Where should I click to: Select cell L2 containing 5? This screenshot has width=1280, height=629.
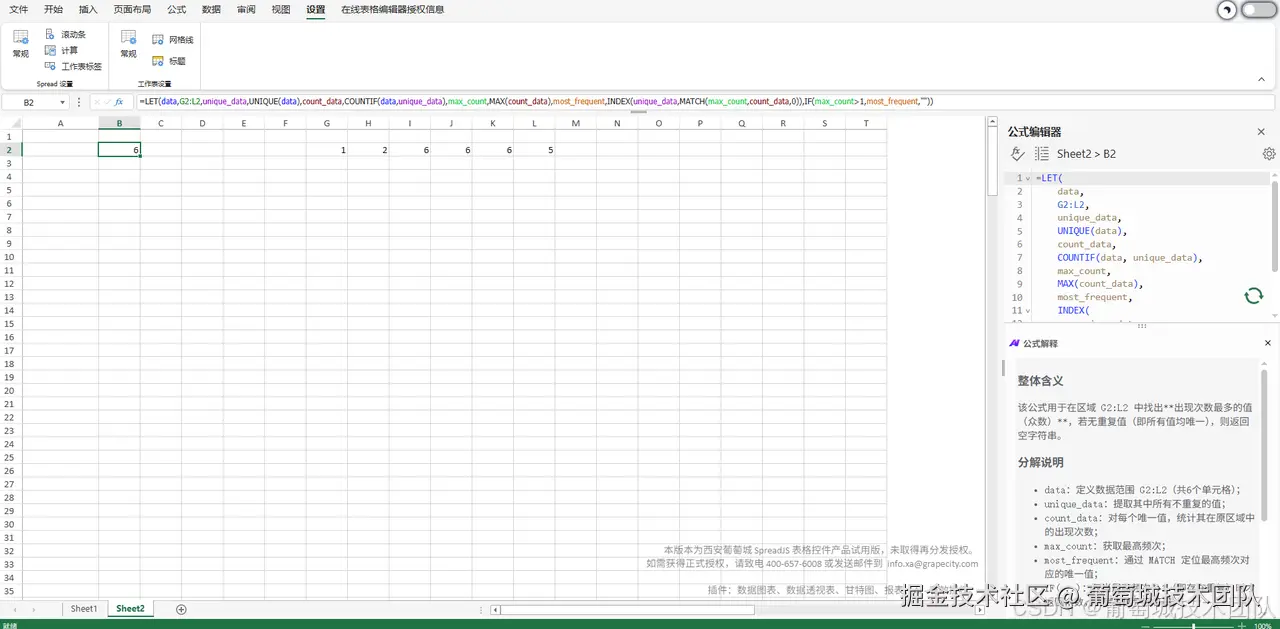[x=534, y=150]
